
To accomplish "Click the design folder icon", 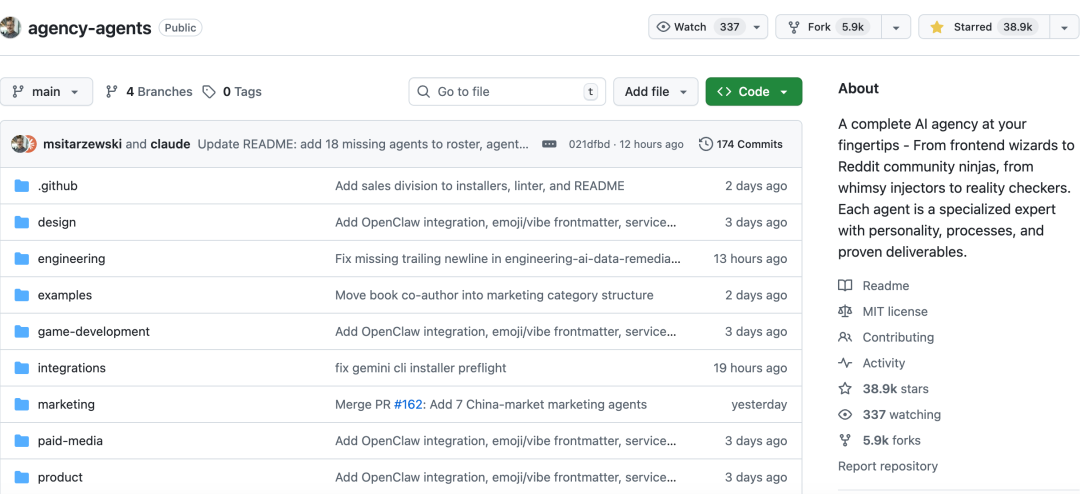I will click(22, 223).
